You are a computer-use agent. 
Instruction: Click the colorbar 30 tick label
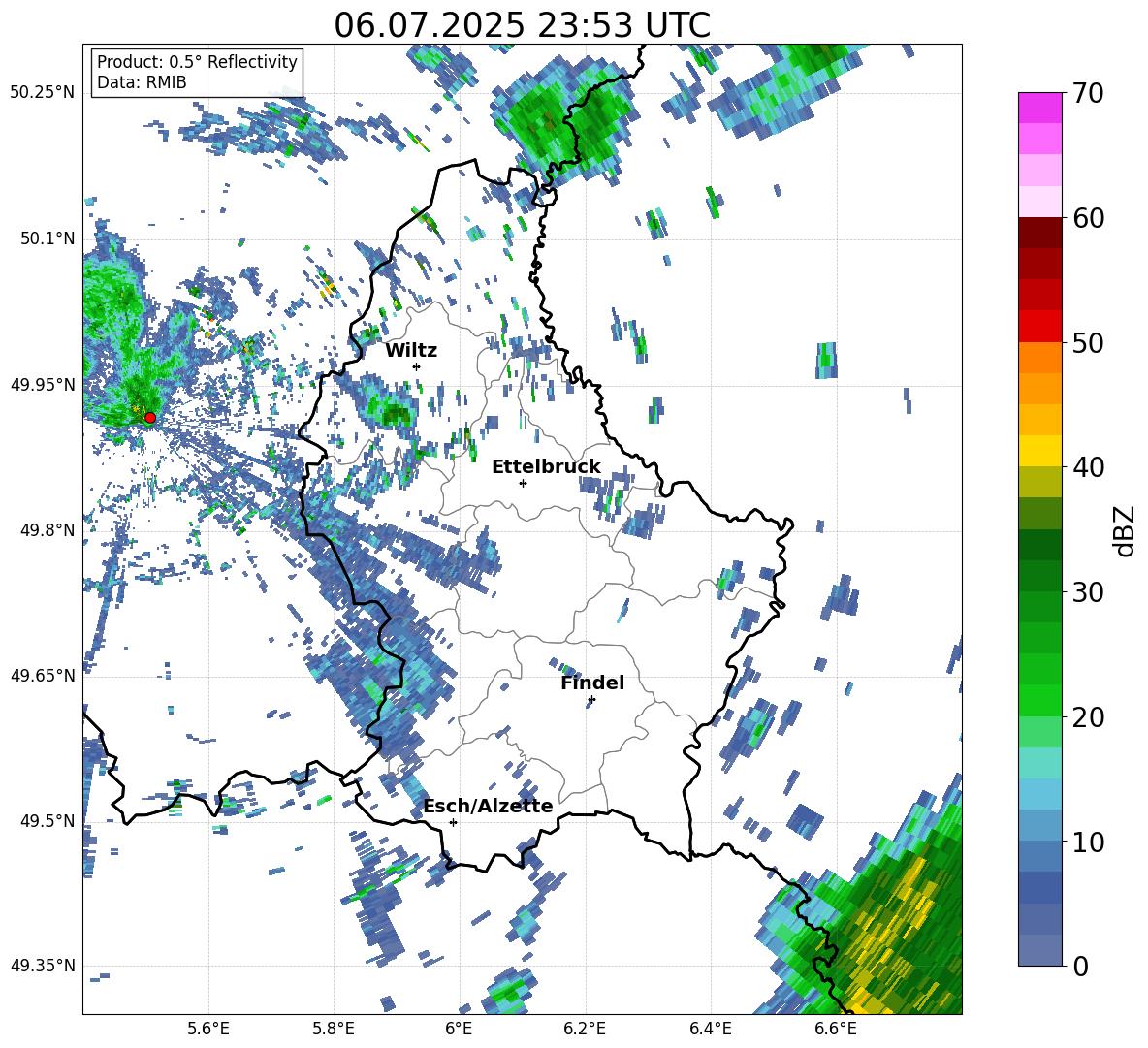coord(1088,592)
